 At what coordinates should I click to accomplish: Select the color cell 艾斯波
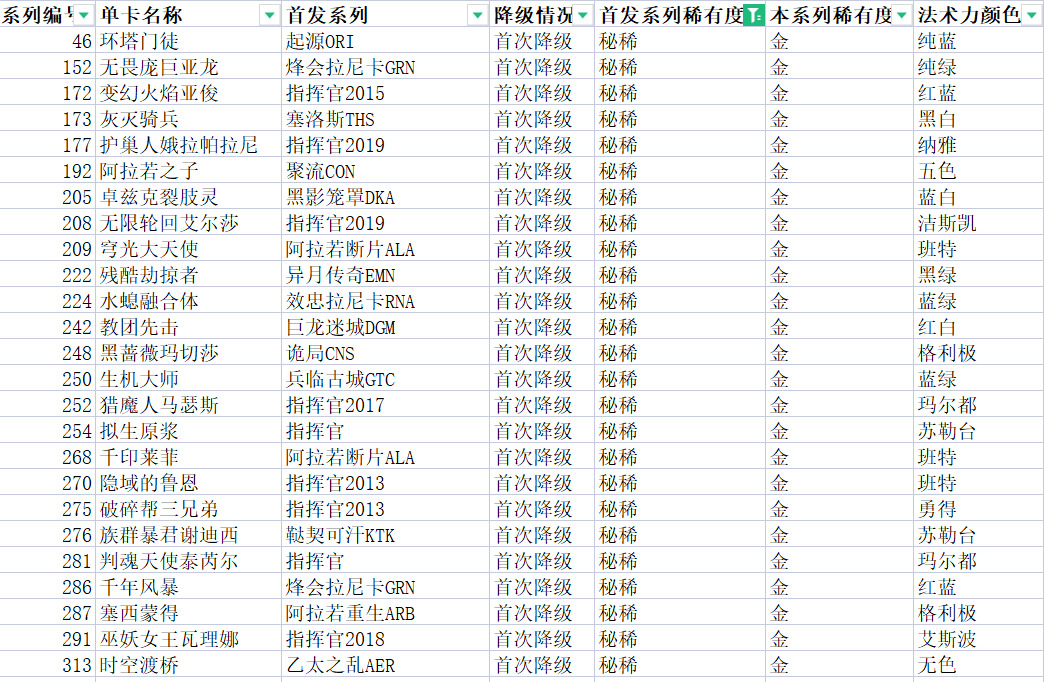tap(979, 639)
